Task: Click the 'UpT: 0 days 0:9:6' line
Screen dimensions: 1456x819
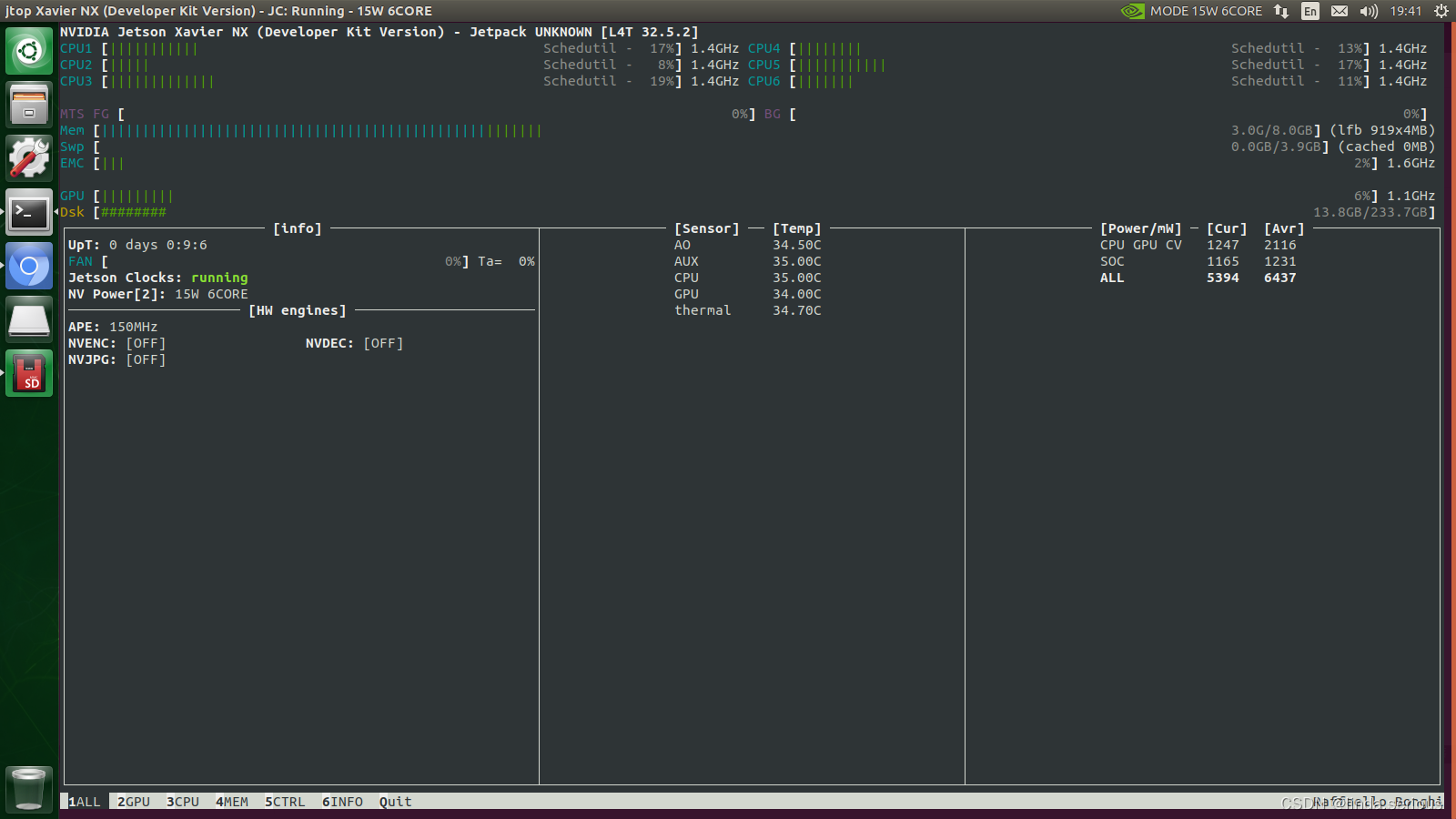Action: [137, 245]
